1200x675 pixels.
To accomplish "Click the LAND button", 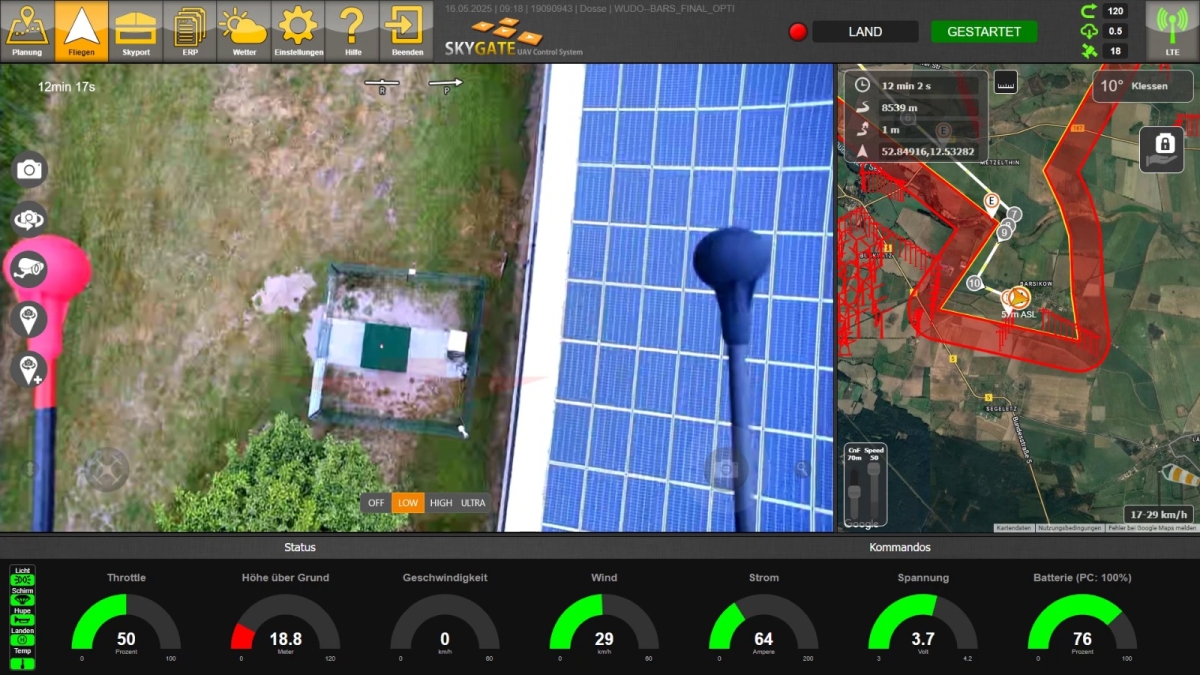I will [865, 32].
